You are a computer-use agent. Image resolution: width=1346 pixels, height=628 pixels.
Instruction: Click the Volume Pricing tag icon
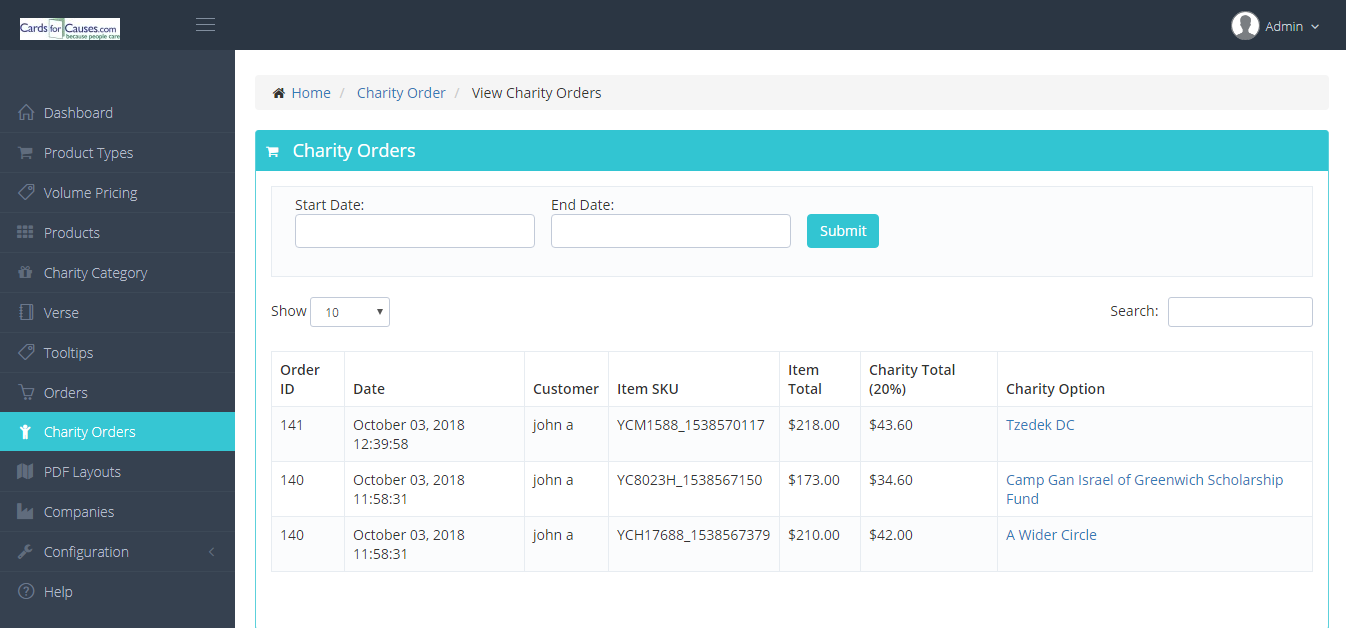[x=26, y=192]
